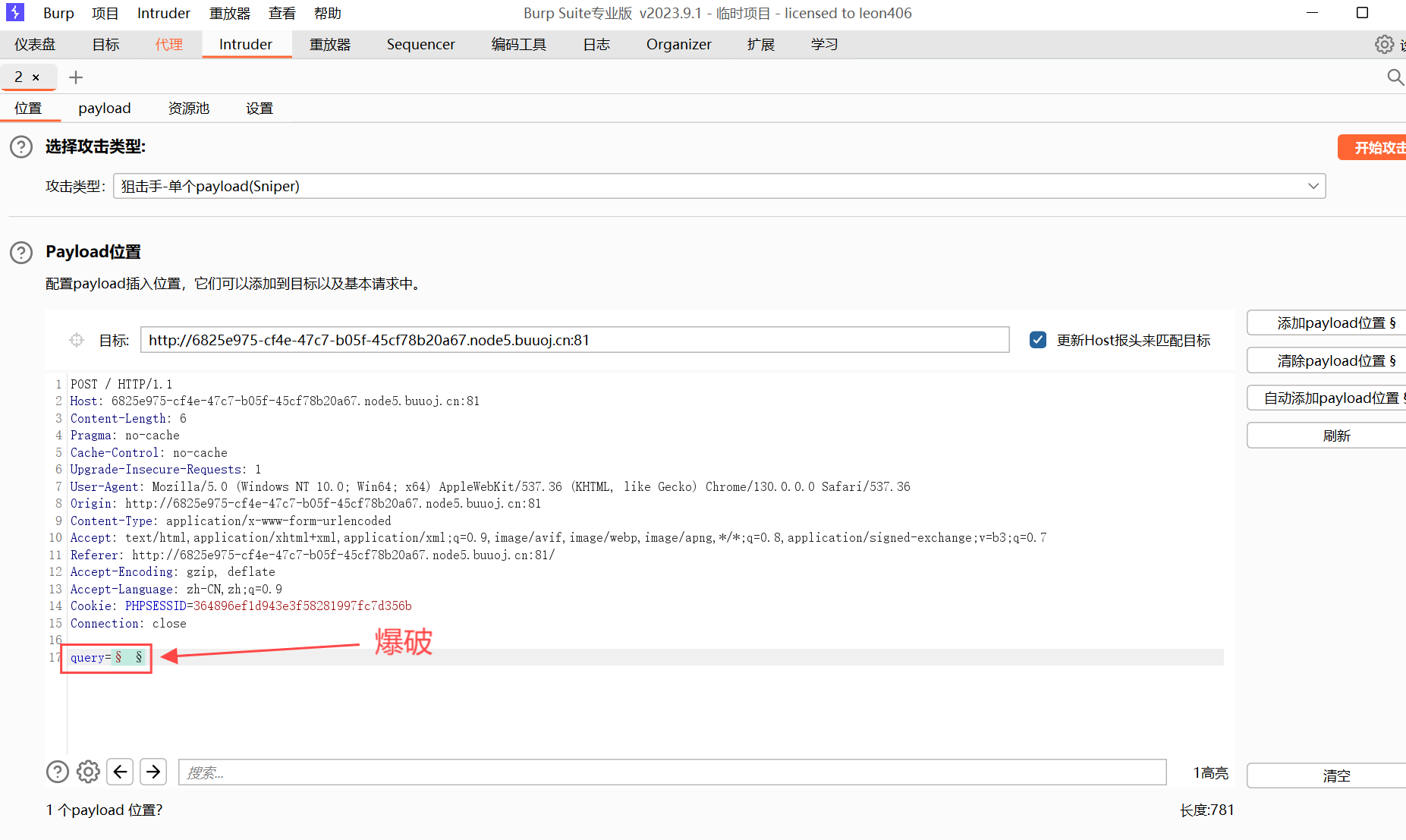
Task: Open editor search settings gear
Action: 88,772
